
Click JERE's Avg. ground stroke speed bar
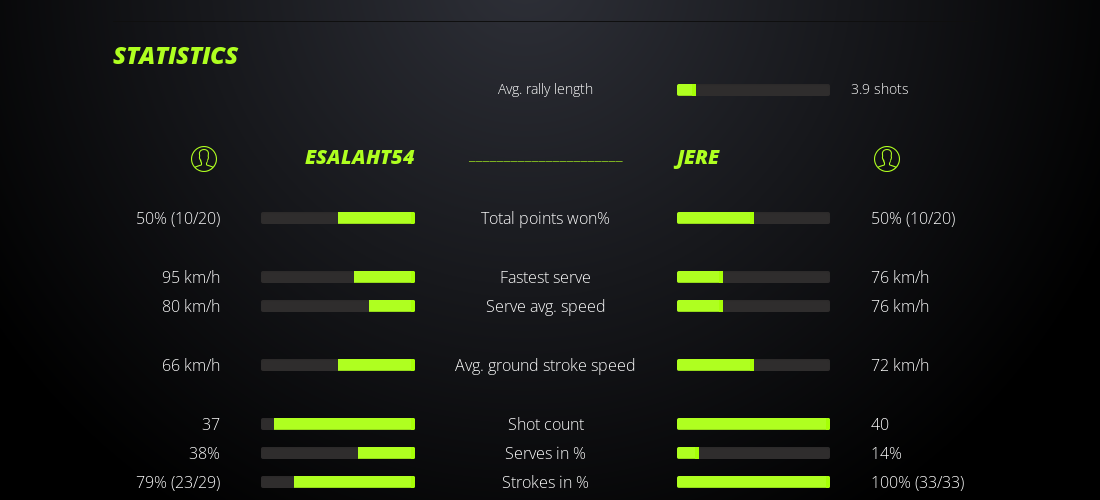coord(753,365)
